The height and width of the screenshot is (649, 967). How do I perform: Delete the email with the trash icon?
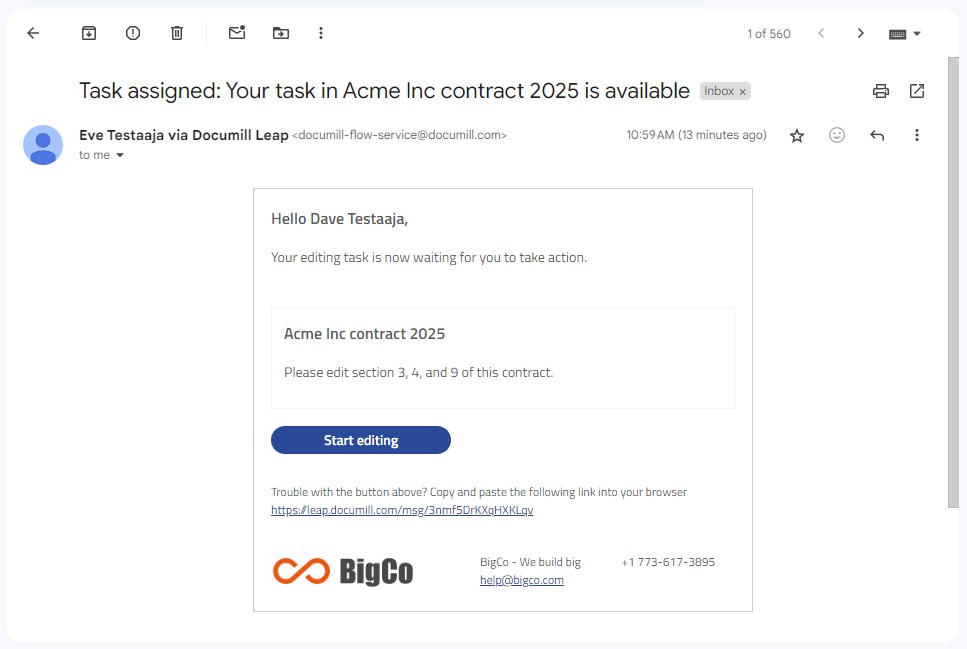click(176, 33)
